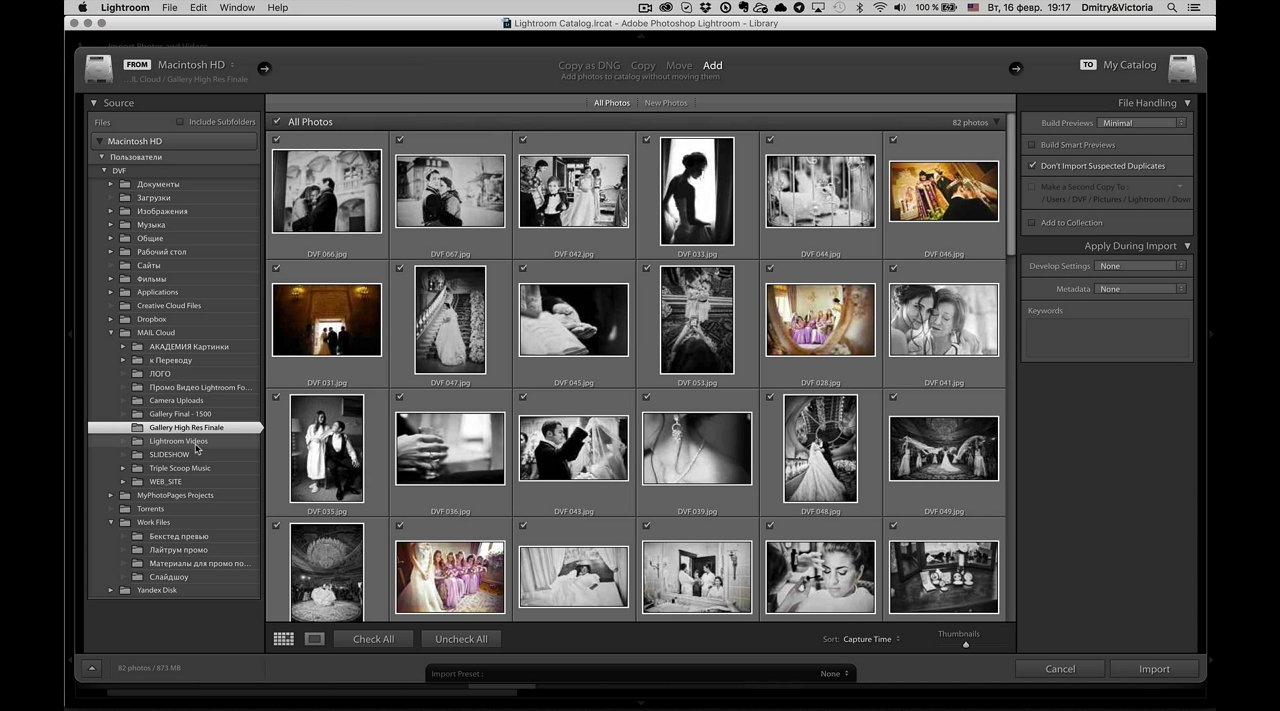Image resolution: width=1280 pixels, height=711 pixels.
Task: Open the Help menu
Action: click(x=278, y=7)
